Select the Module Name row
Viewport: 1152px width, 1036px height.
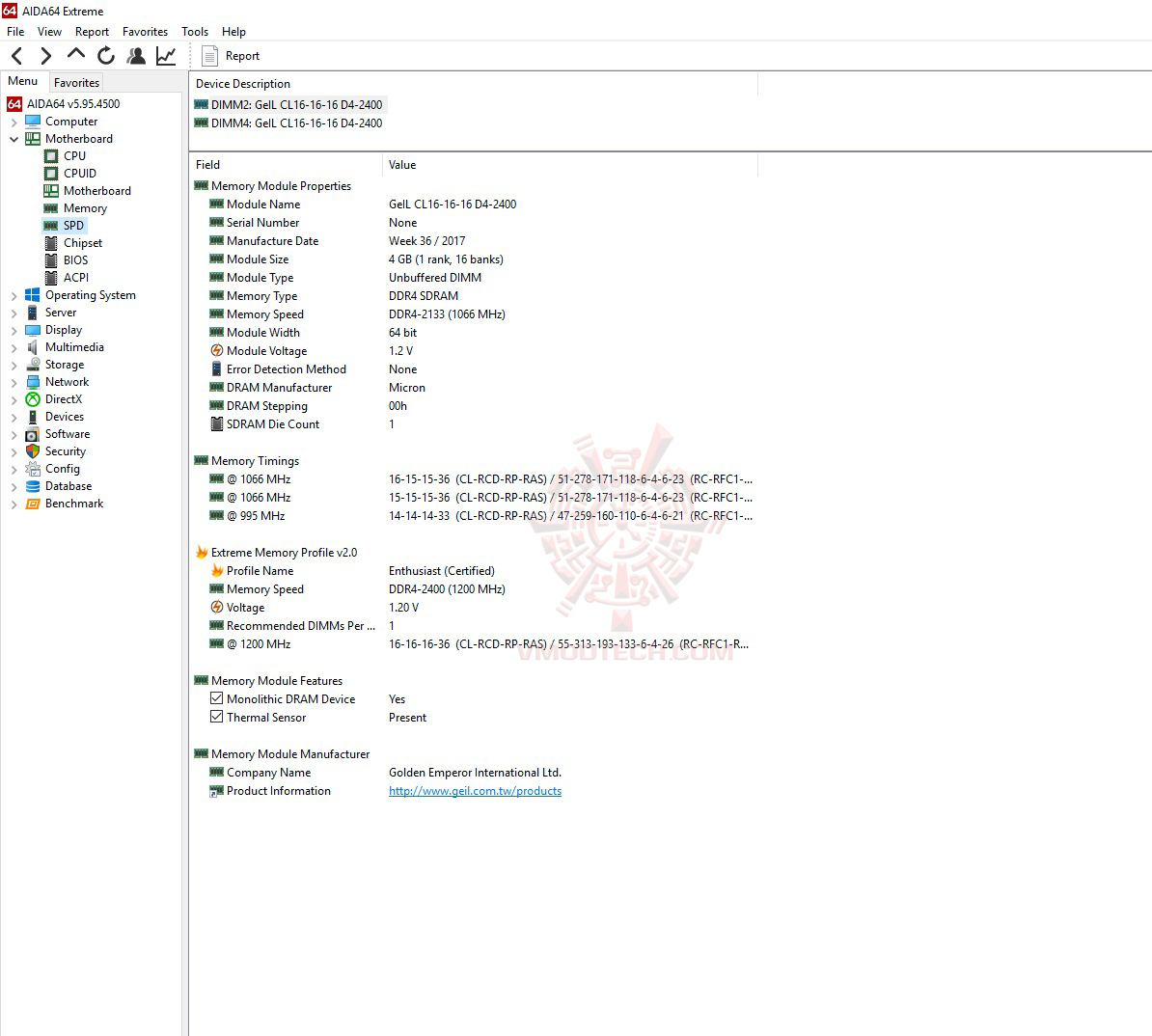tap(474, 204)
